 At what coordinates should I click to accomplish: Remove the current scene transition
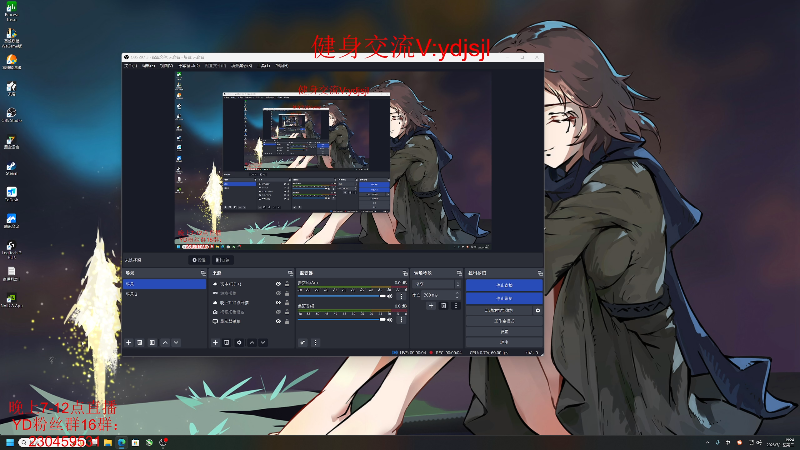point(443,306)
